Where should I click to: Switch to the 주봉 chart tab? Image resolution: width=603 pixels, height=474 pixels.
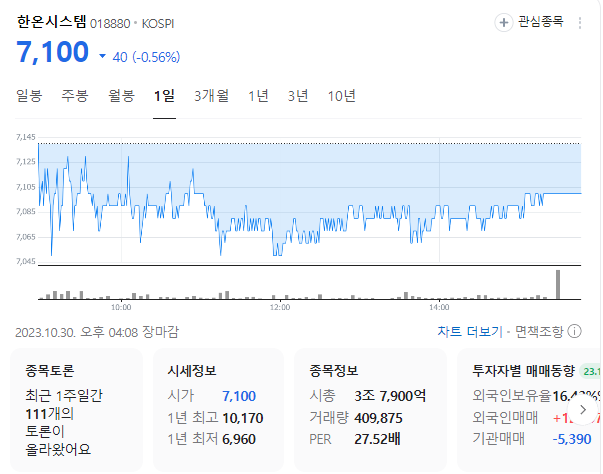pyautogui.click(x=75, y=96)
